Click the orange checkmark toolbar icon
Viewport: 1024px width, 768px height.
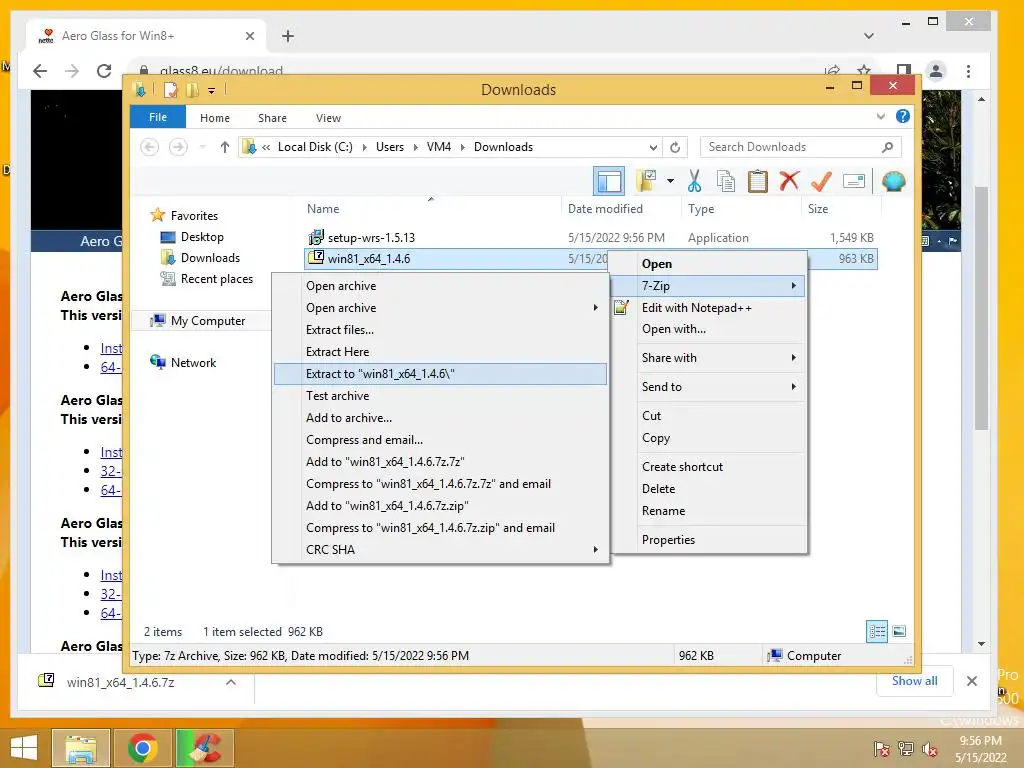coord(821,181)
